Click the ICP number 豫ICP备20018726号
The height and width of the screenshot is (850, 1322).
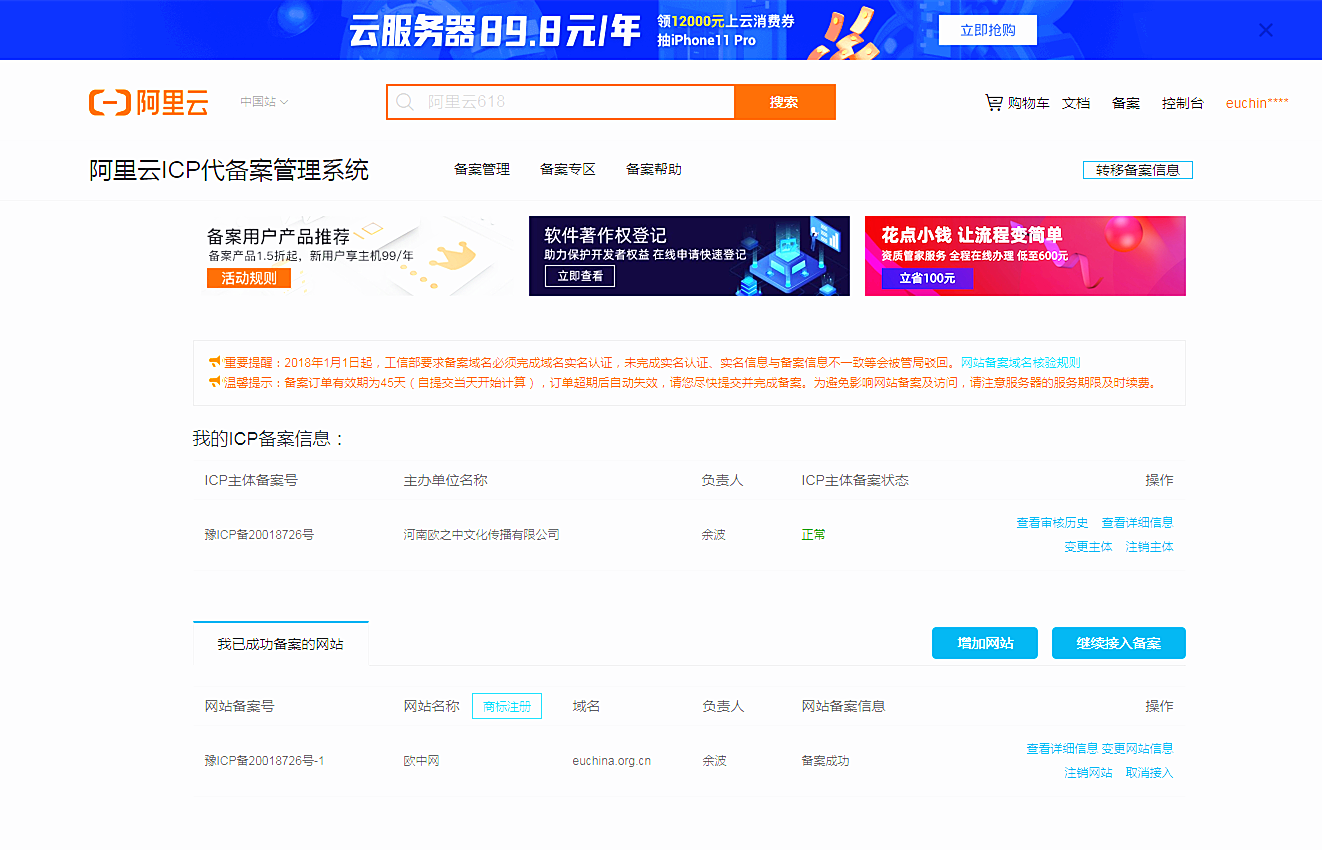pos(259,535)
